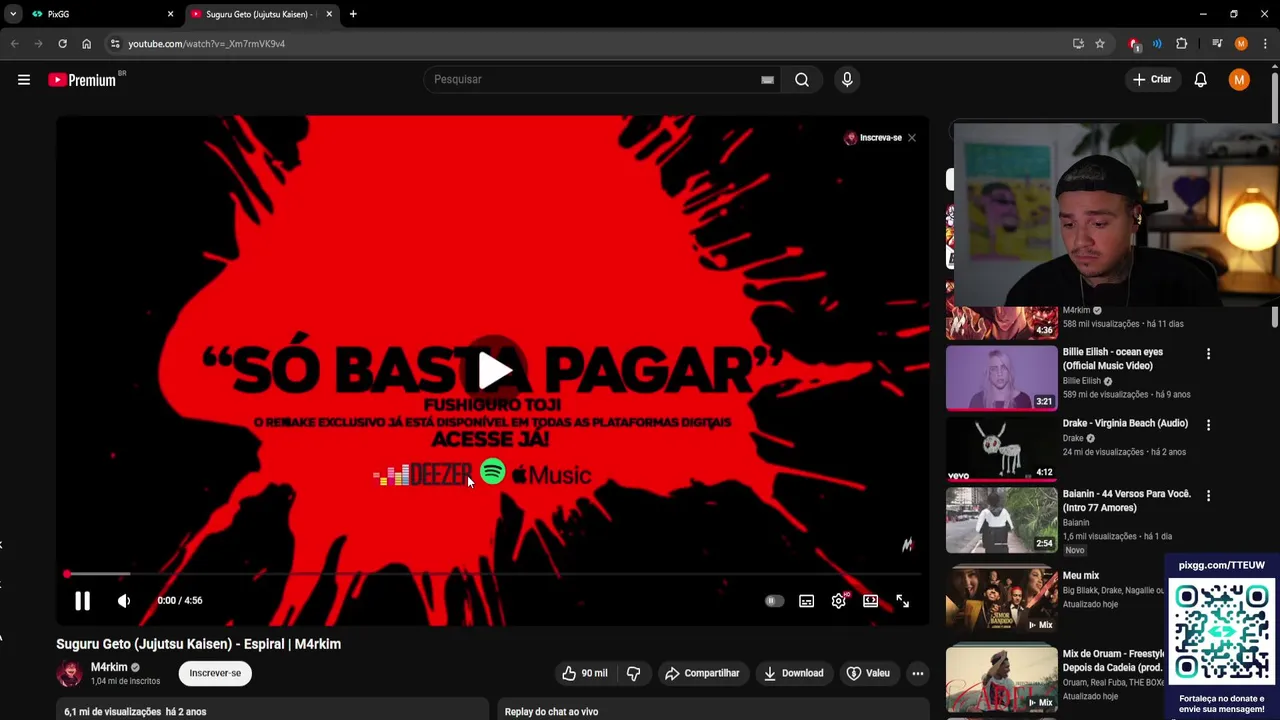Click the Replay do chat ao vivo header
Viewport: 1280px width, 720px height.
[x=551, y=712]
